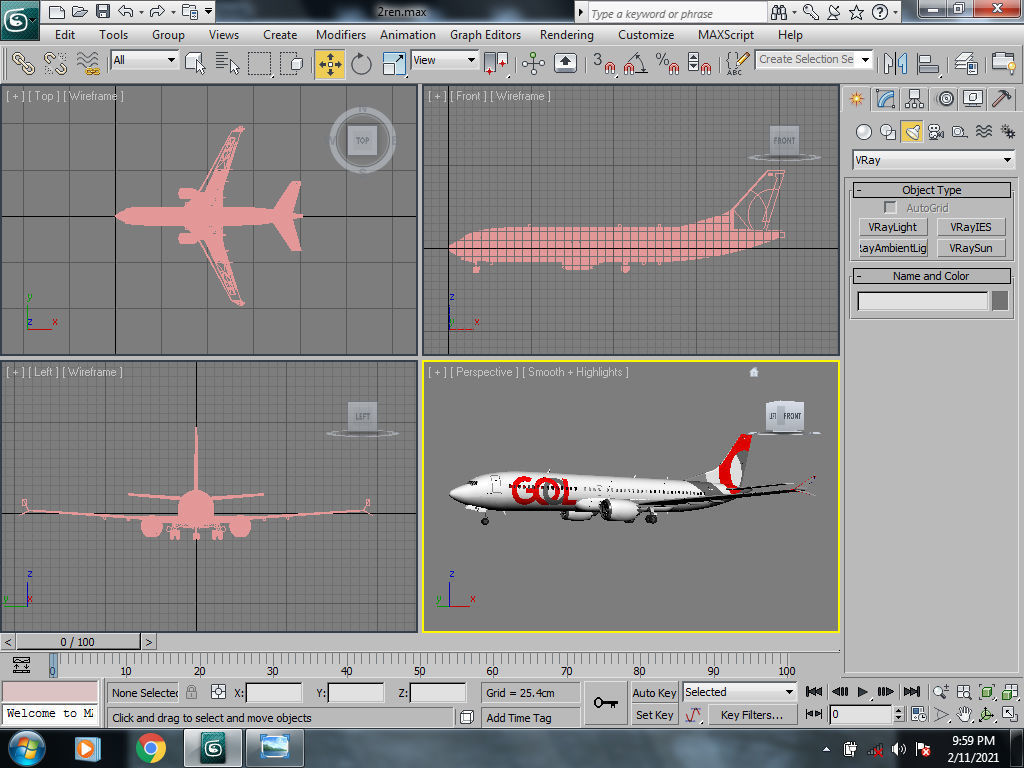
Task: Toggle keyboard shortcut override
Action: pyautogui.click(x=565, y=63)
